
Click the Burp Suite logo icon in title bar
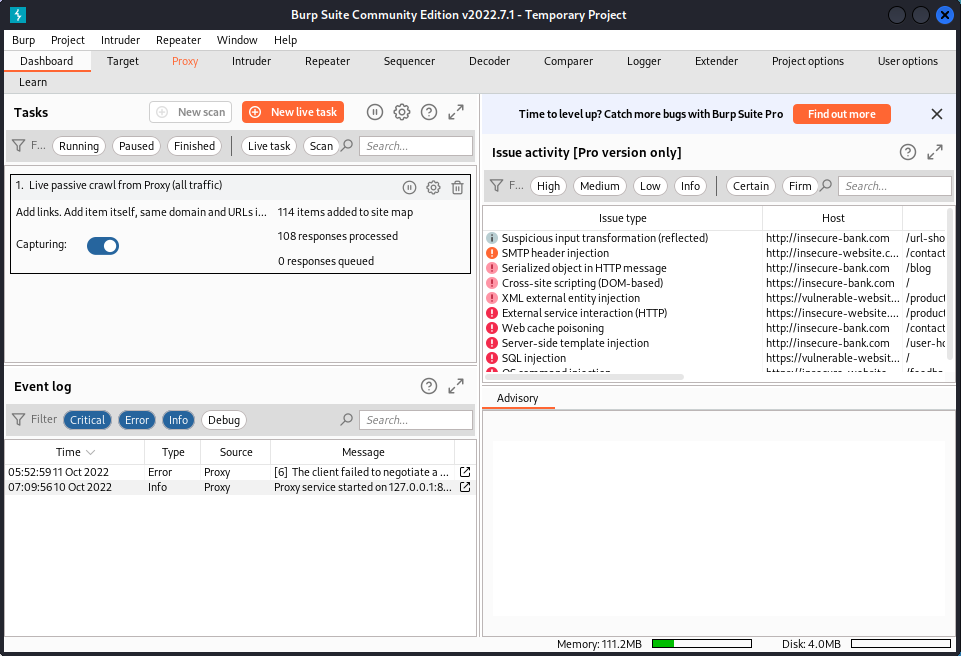pyautogui.click(x=18, y=15)
